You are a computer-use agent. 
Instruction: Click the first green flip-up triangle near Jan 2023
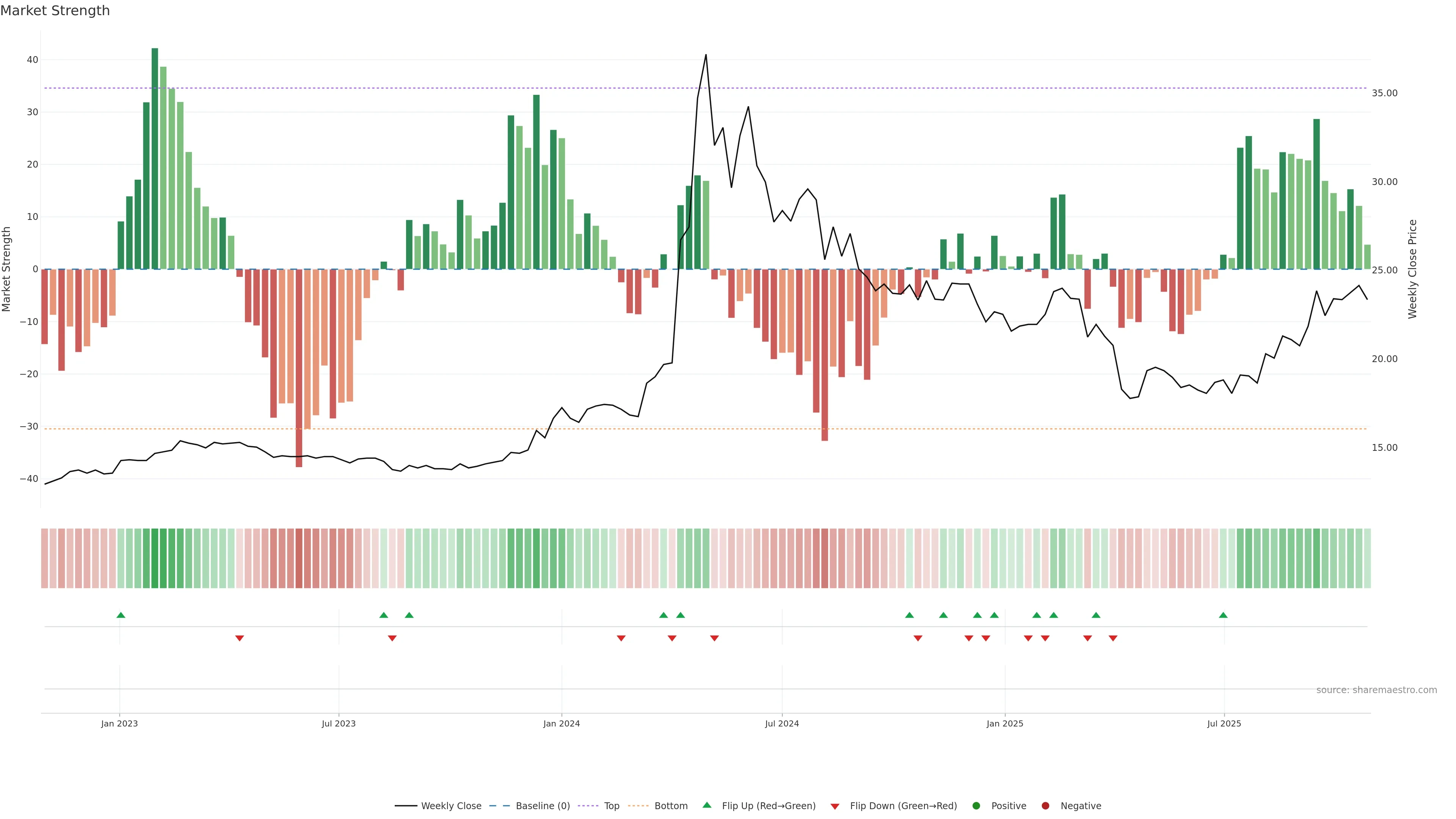click(121, 615)
